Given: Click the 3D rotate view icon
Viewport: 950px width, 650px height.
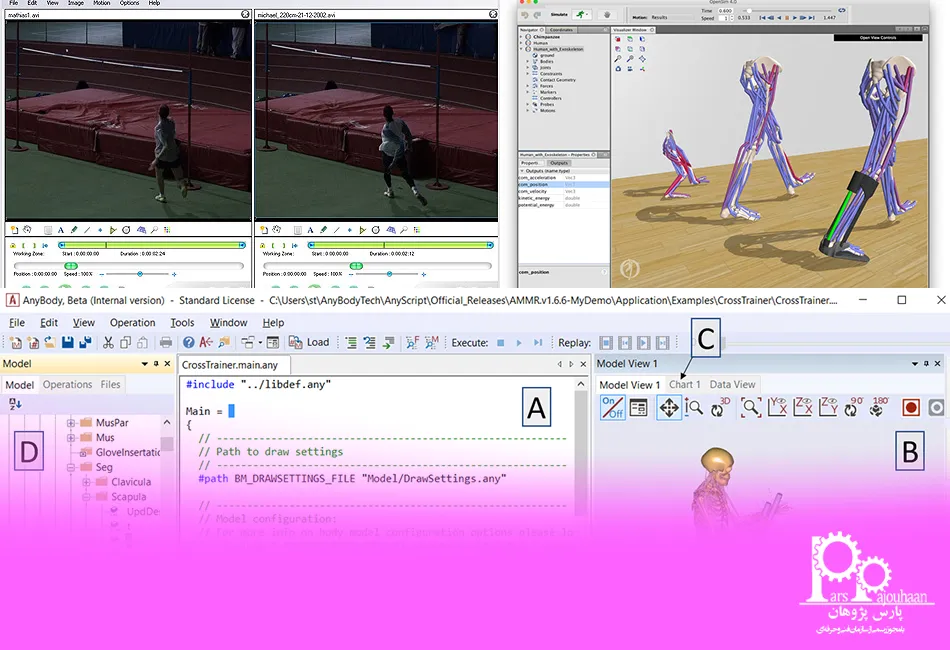Looking at the screenshot, I should (x=719, y=408).
